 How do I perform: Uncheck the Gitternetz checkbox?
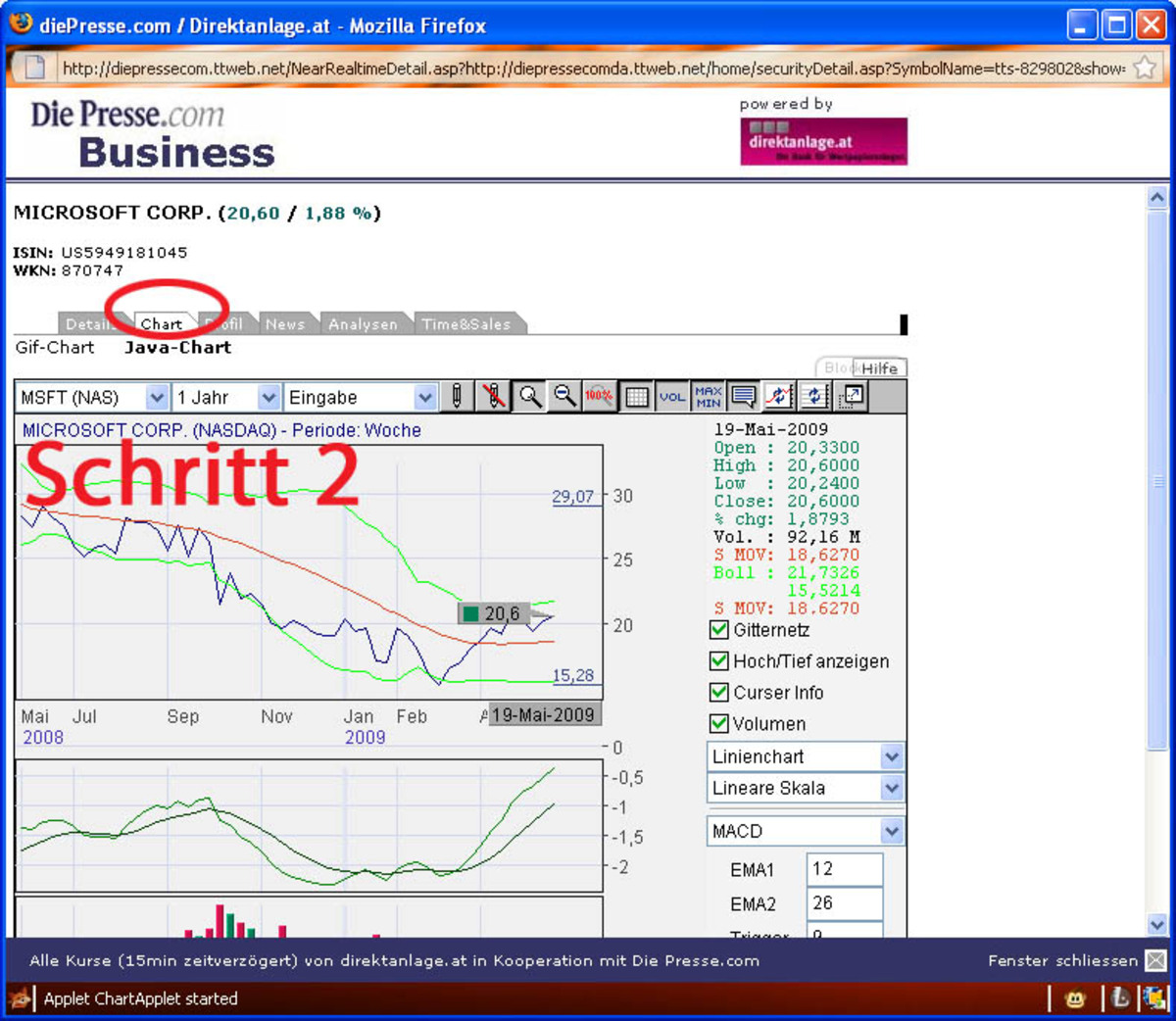pos(719,630)
